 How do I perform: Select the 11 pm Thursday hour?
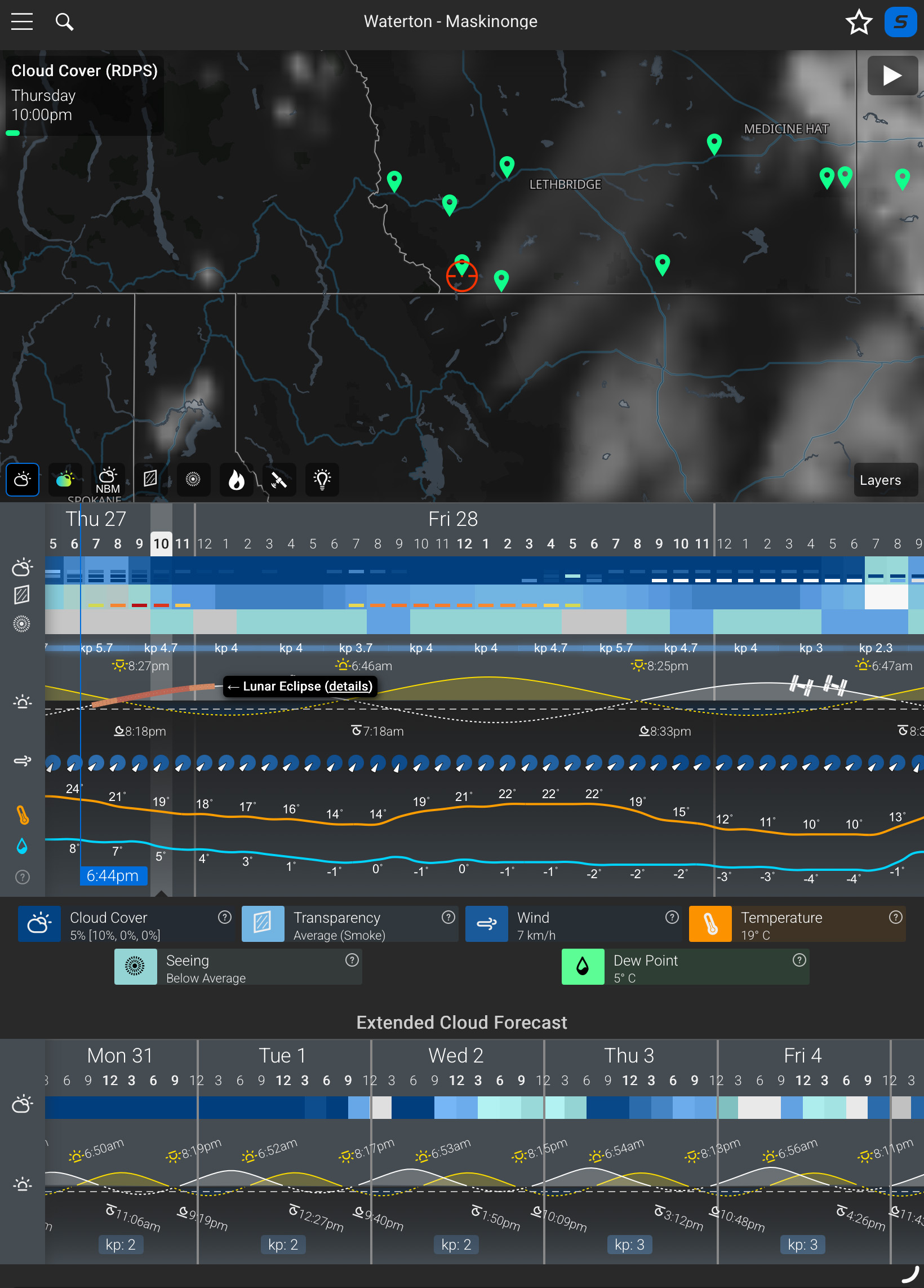(x=183, y=543)
